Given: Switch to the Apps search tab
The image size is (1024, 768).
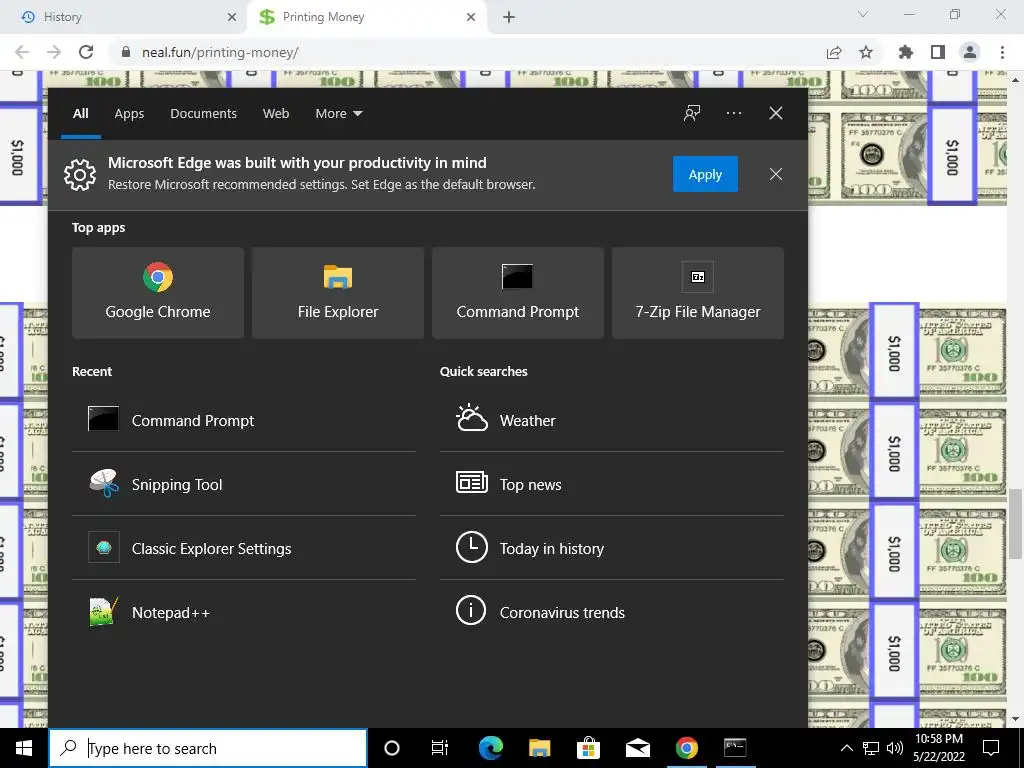Looking at the screenshot, I should coord(129,114).
